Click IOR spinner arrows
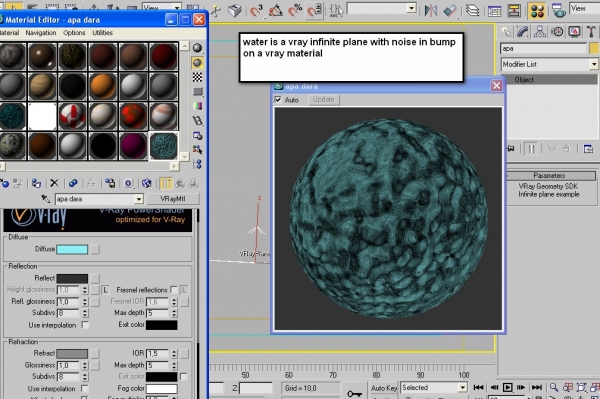600x399 pixels. click(174, 353)
